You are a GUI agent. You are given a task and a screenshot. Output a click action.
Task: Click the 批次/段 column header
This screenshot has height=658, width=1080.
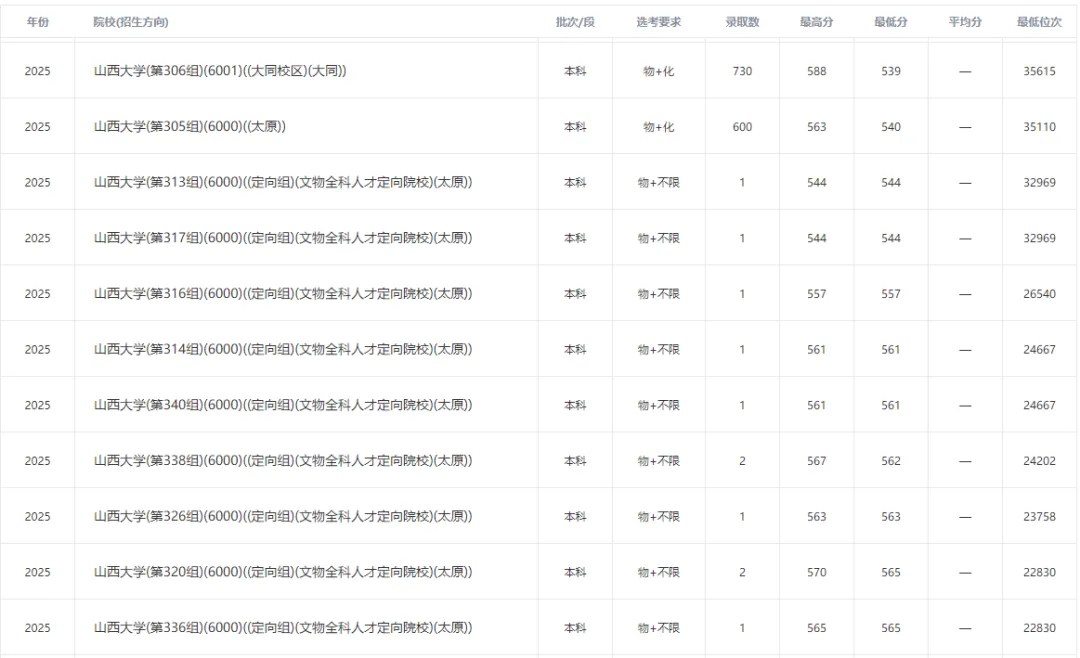[x=575, y=22]
